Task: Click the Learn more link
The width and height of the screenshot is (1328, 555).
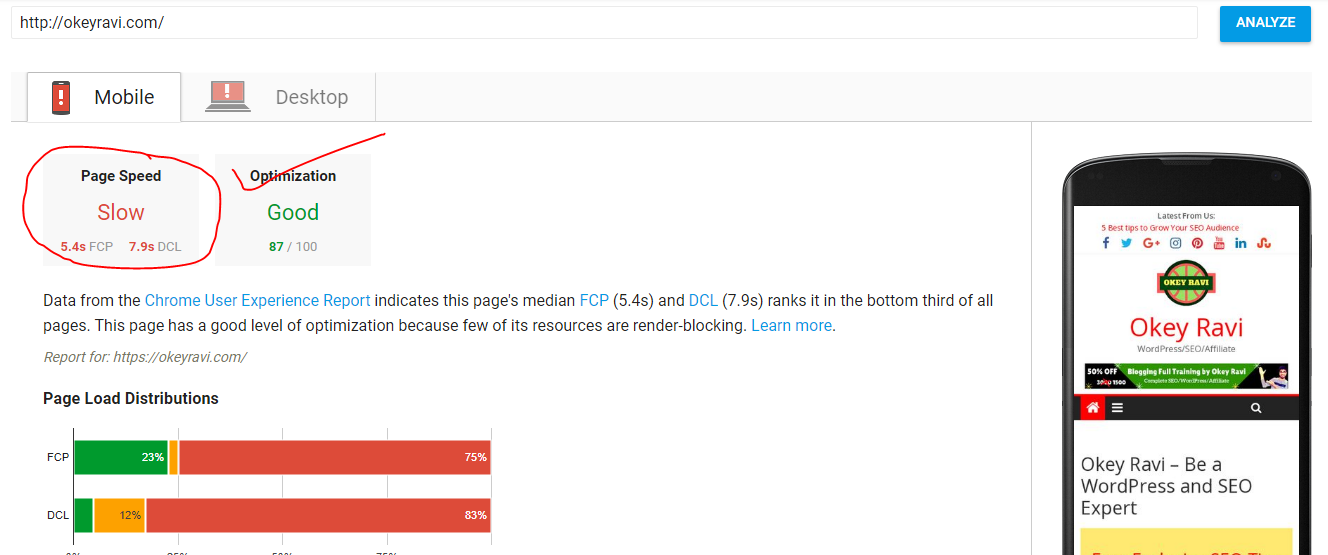Action: pos(791,325)
